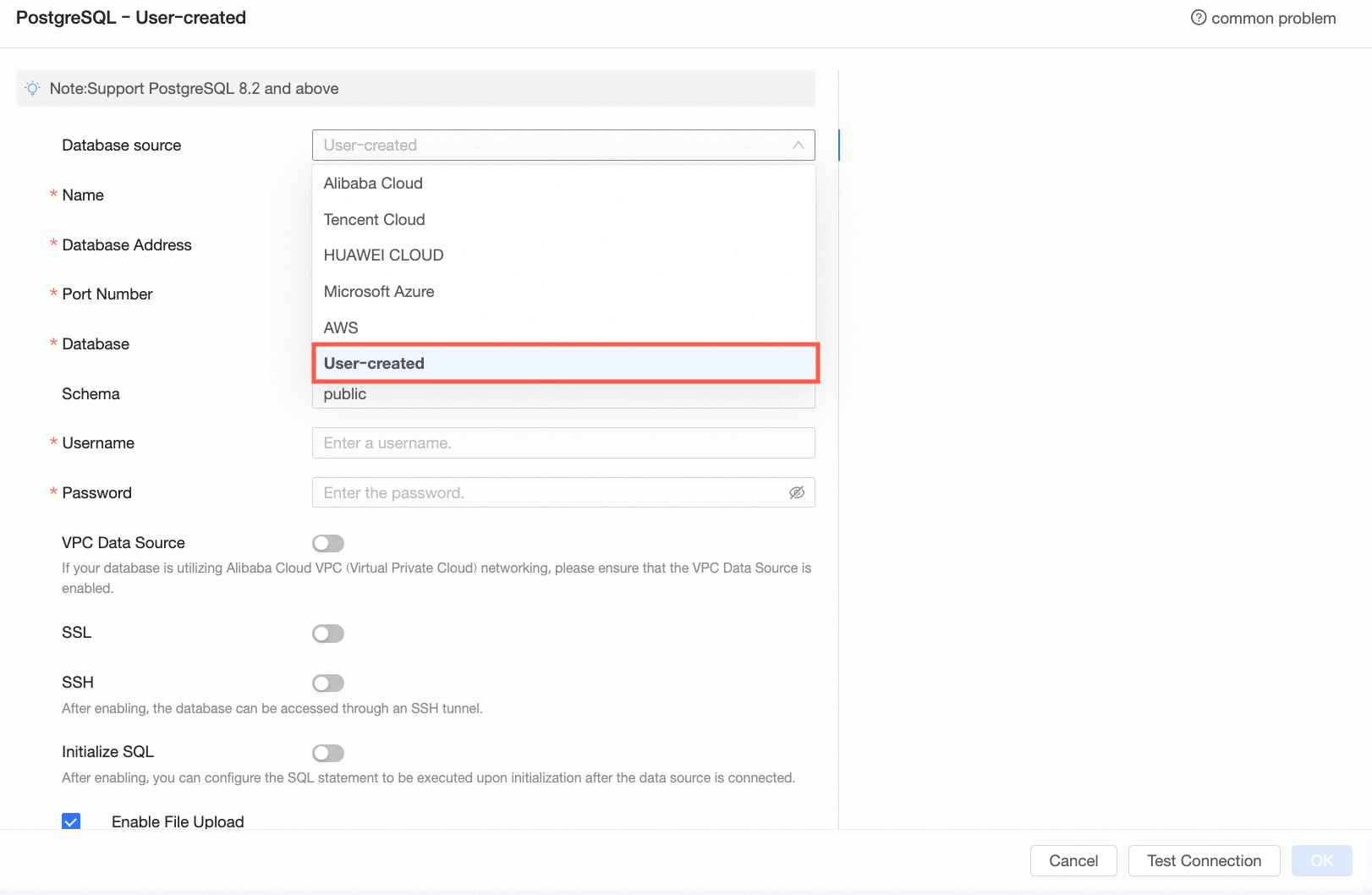Choose Tencent Cloud option

coord(374,220)
